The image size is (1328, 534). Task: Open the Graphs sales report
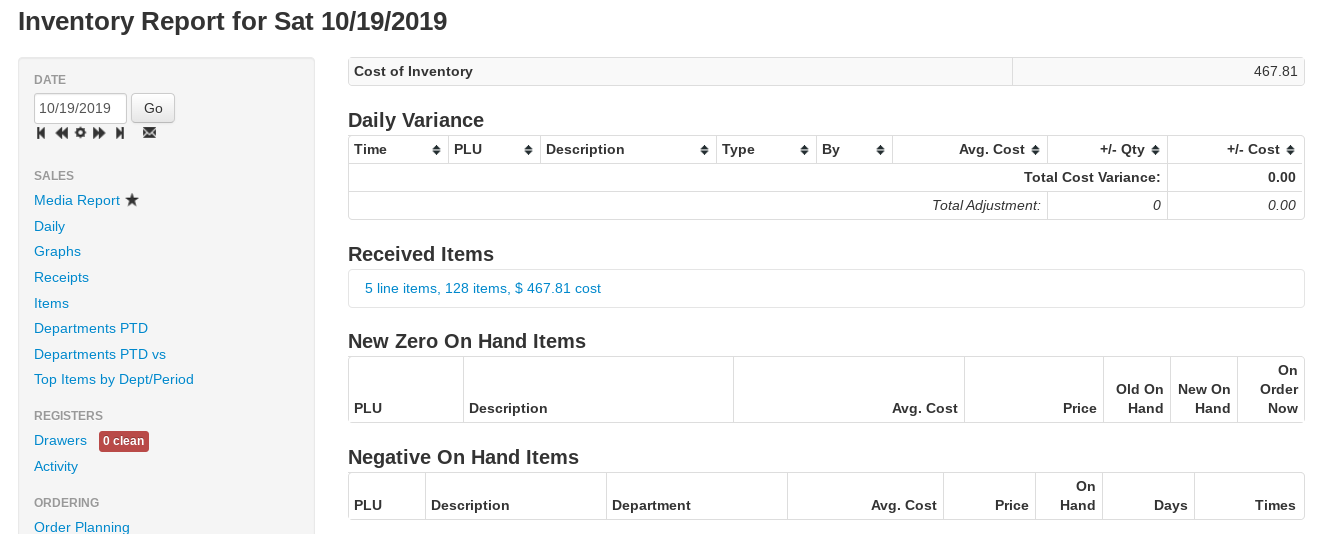57,252
